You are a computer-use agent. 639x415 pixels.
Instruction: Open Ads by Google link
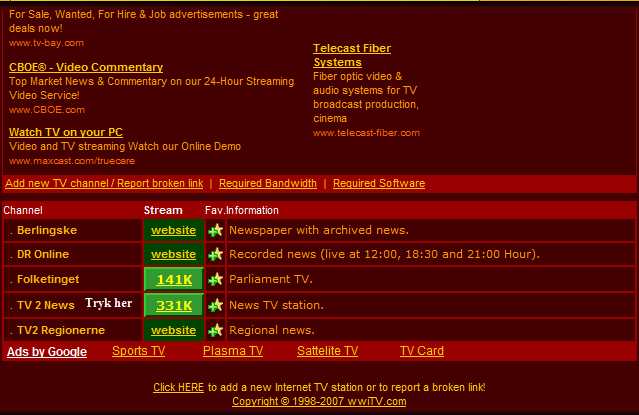click(x=47, y=351)
